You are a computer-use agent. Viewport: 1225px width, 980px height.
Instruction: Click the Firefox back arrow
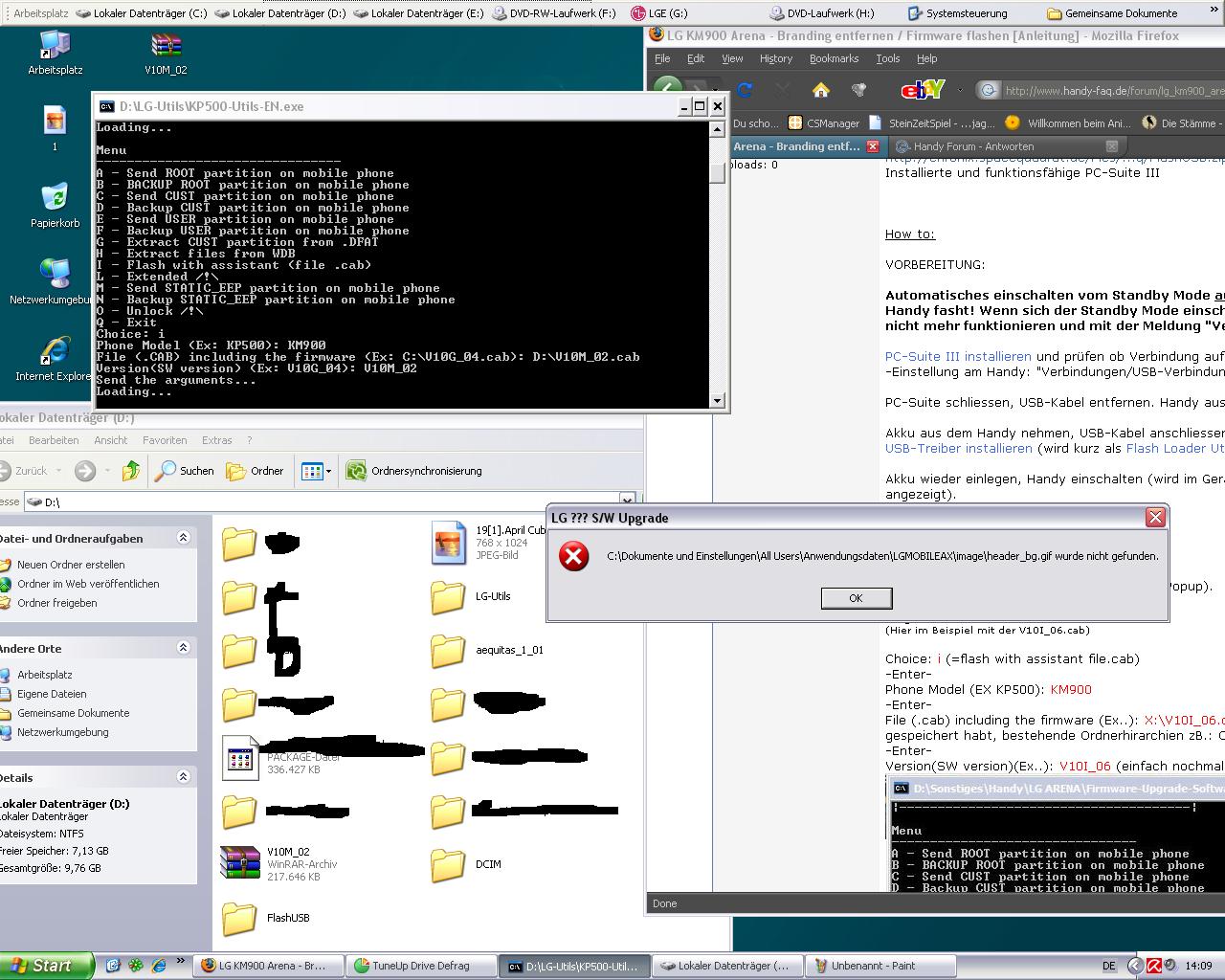(x=668, y=90)
